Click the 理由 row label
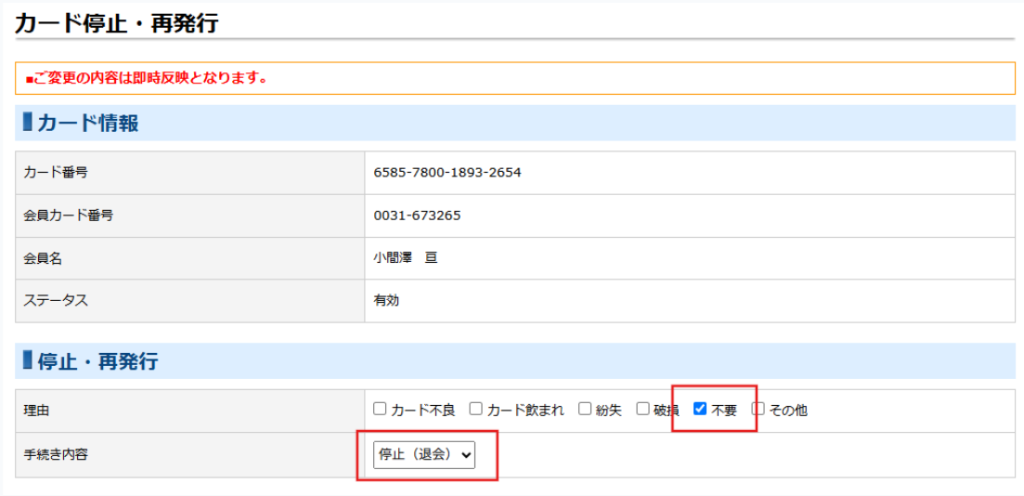The height and width of the screenshot is (496, 1024). click(36, 409)
